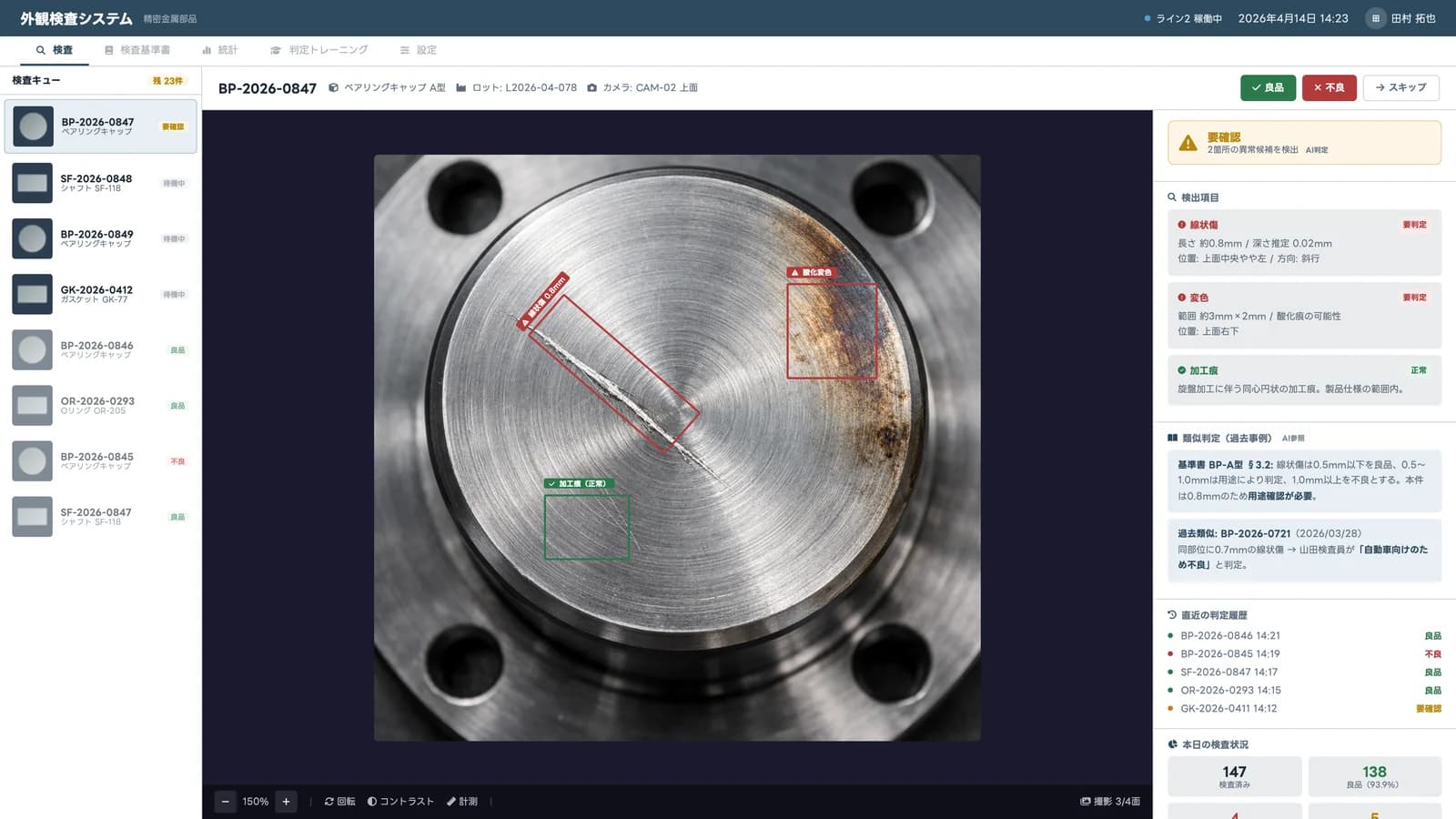Click history row GK-2026-0411 14:12
The image size is (1456, 819).
click(x=1304, y=709)
